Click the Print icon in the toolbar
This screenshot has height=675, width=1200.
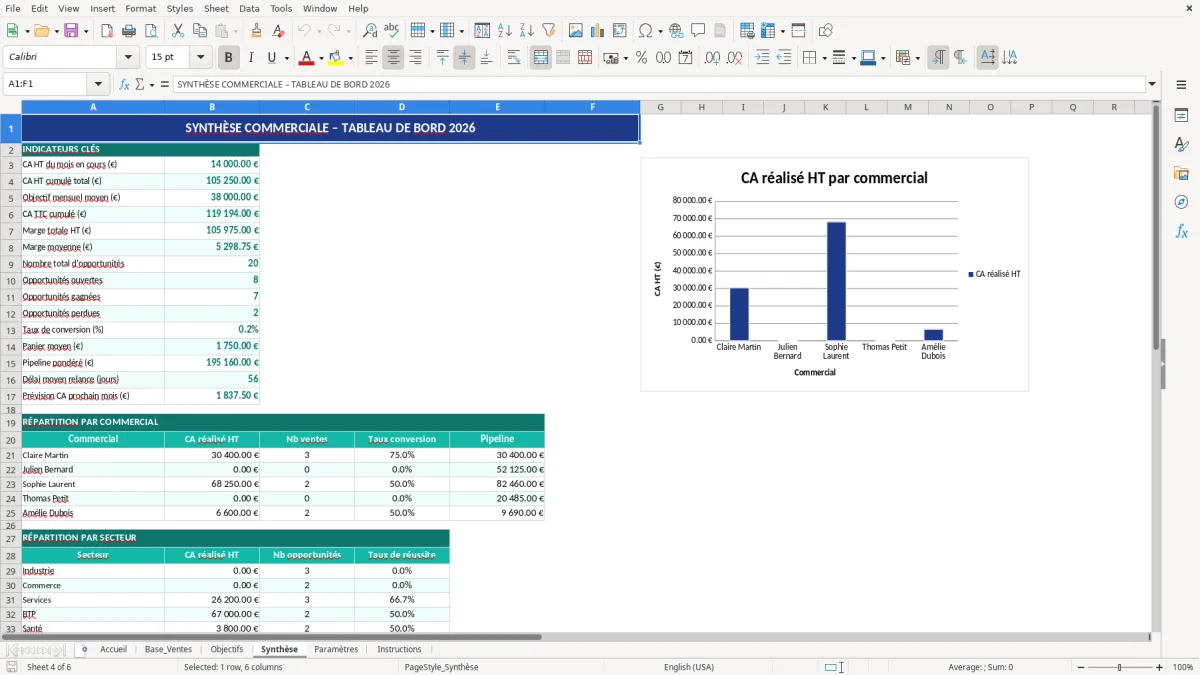tap(129, 31)
